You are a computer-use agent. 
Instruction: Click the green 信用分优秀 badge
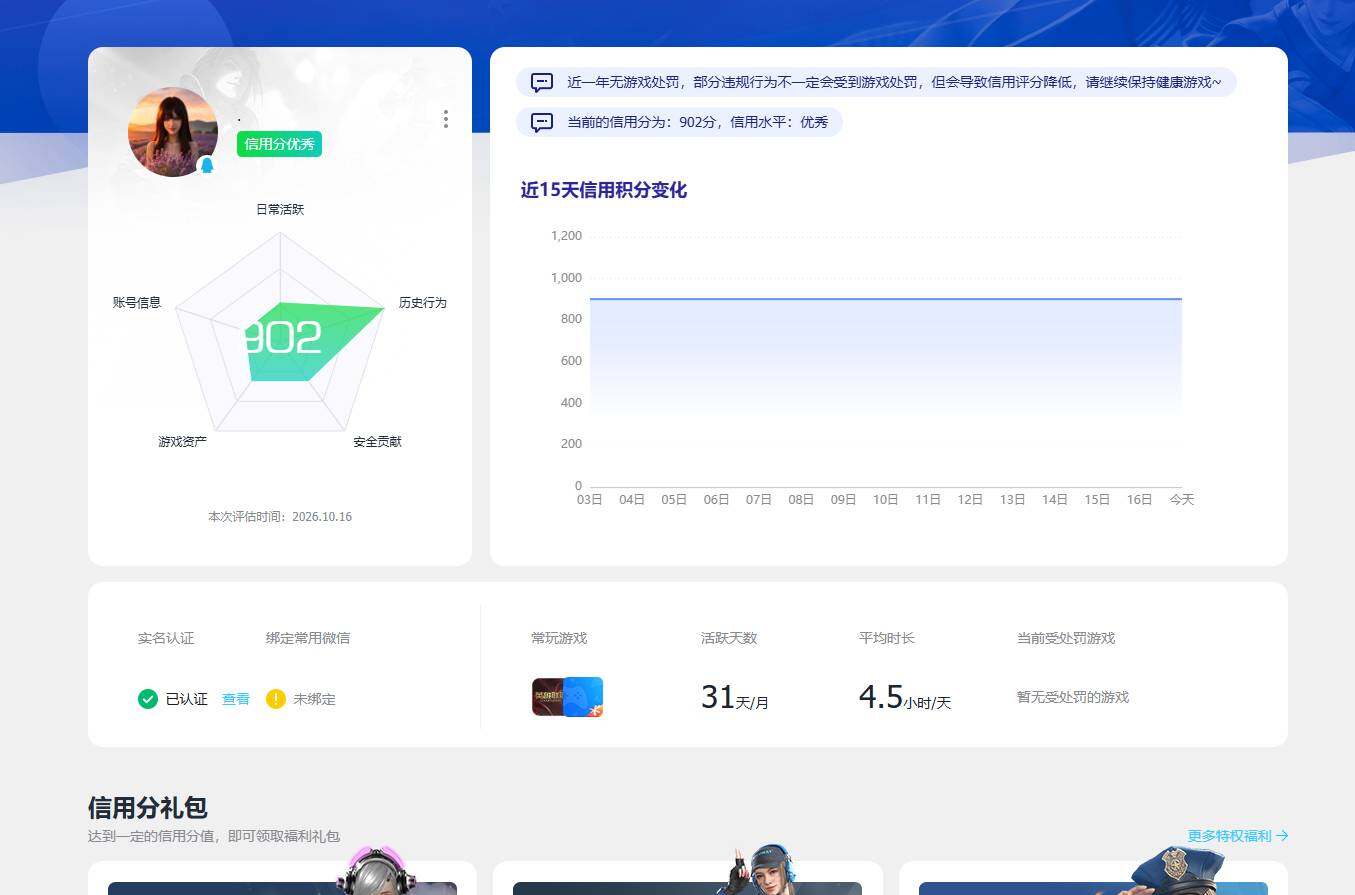click(279, 144)
